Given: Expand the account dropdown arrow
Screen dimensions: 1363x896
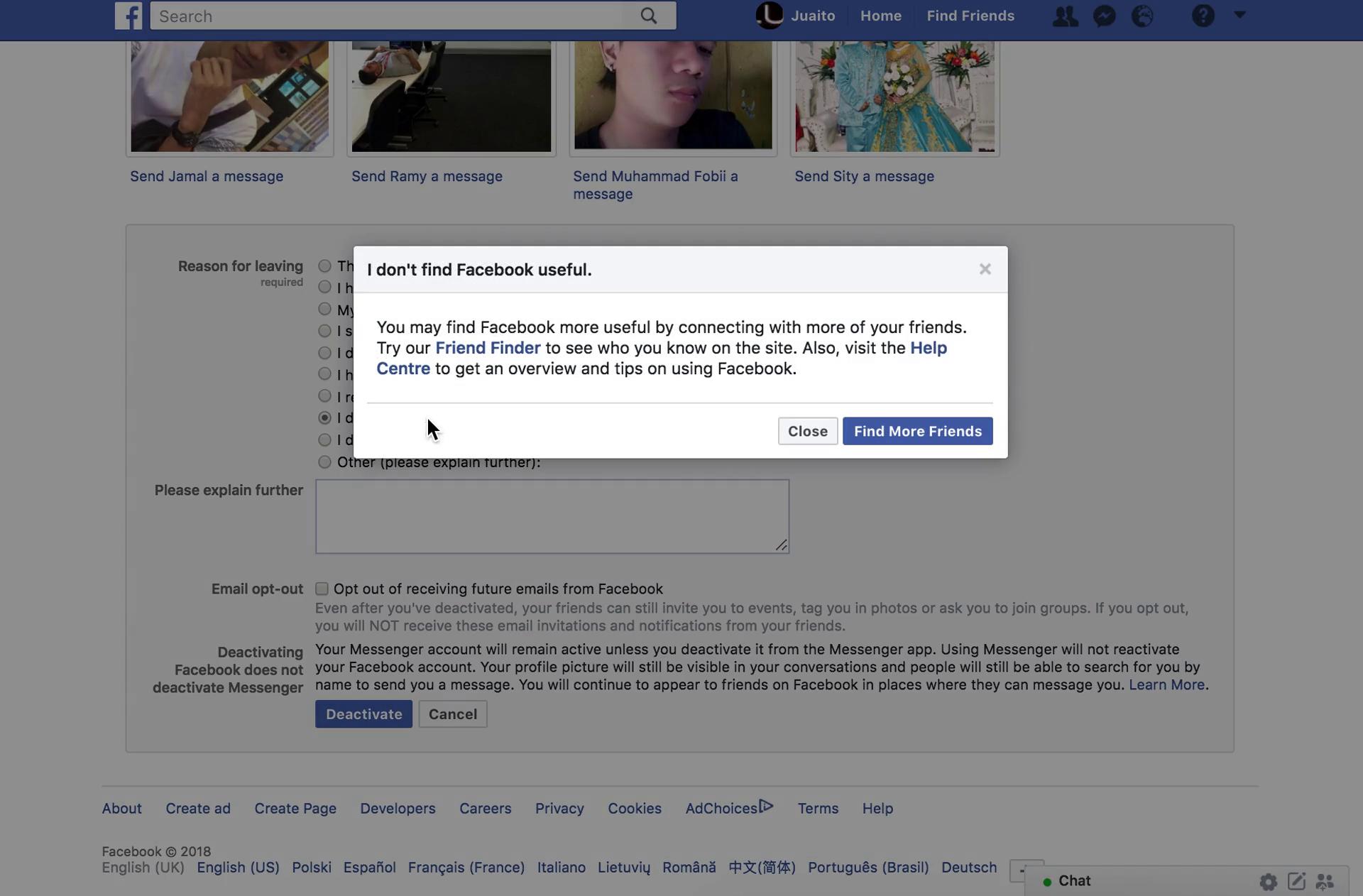Looking at the screenshot, I should point(1240,14).
